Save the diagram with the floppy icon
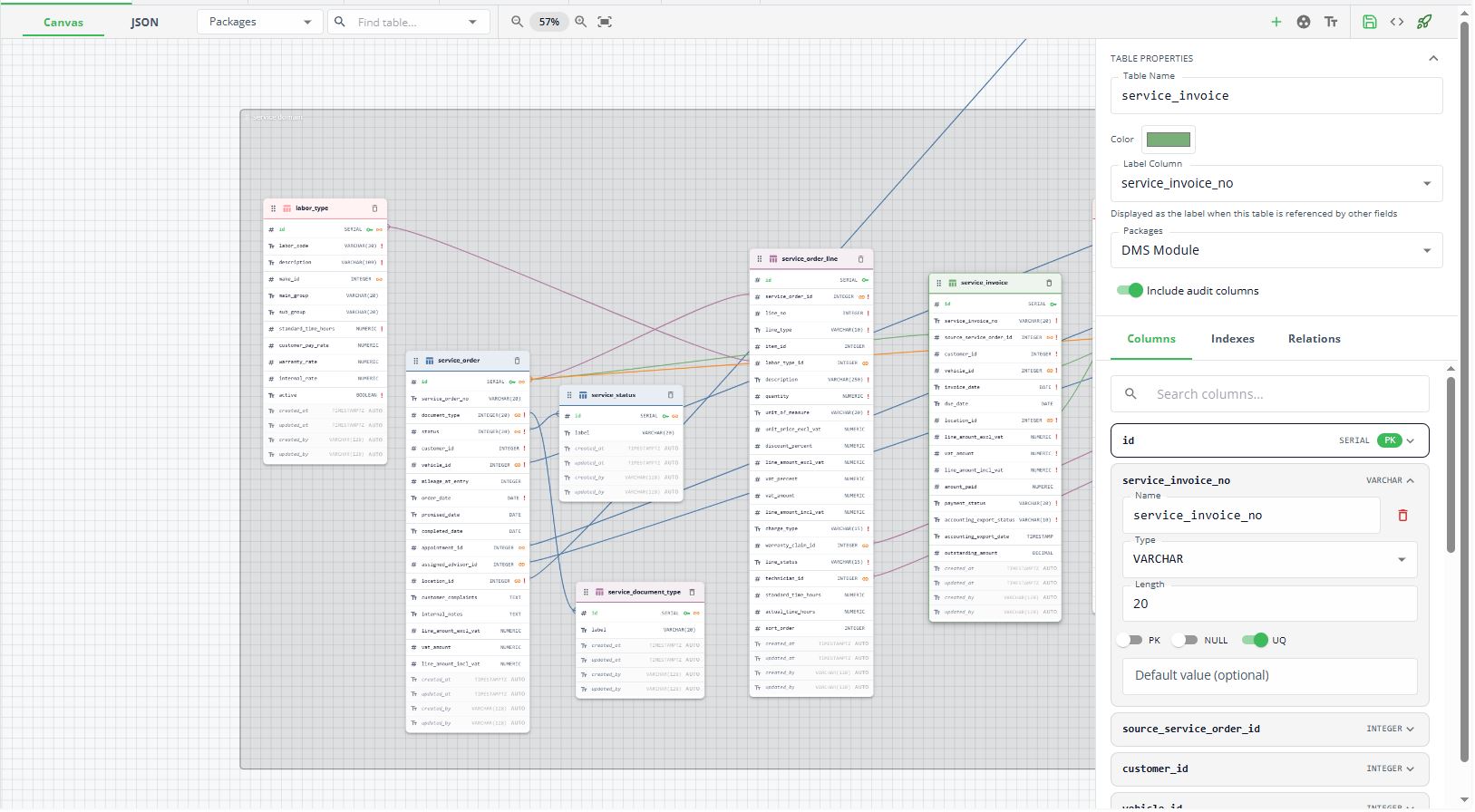Screen dimensions: 1475x812 pyautogui.click(x=1370, y=22)
